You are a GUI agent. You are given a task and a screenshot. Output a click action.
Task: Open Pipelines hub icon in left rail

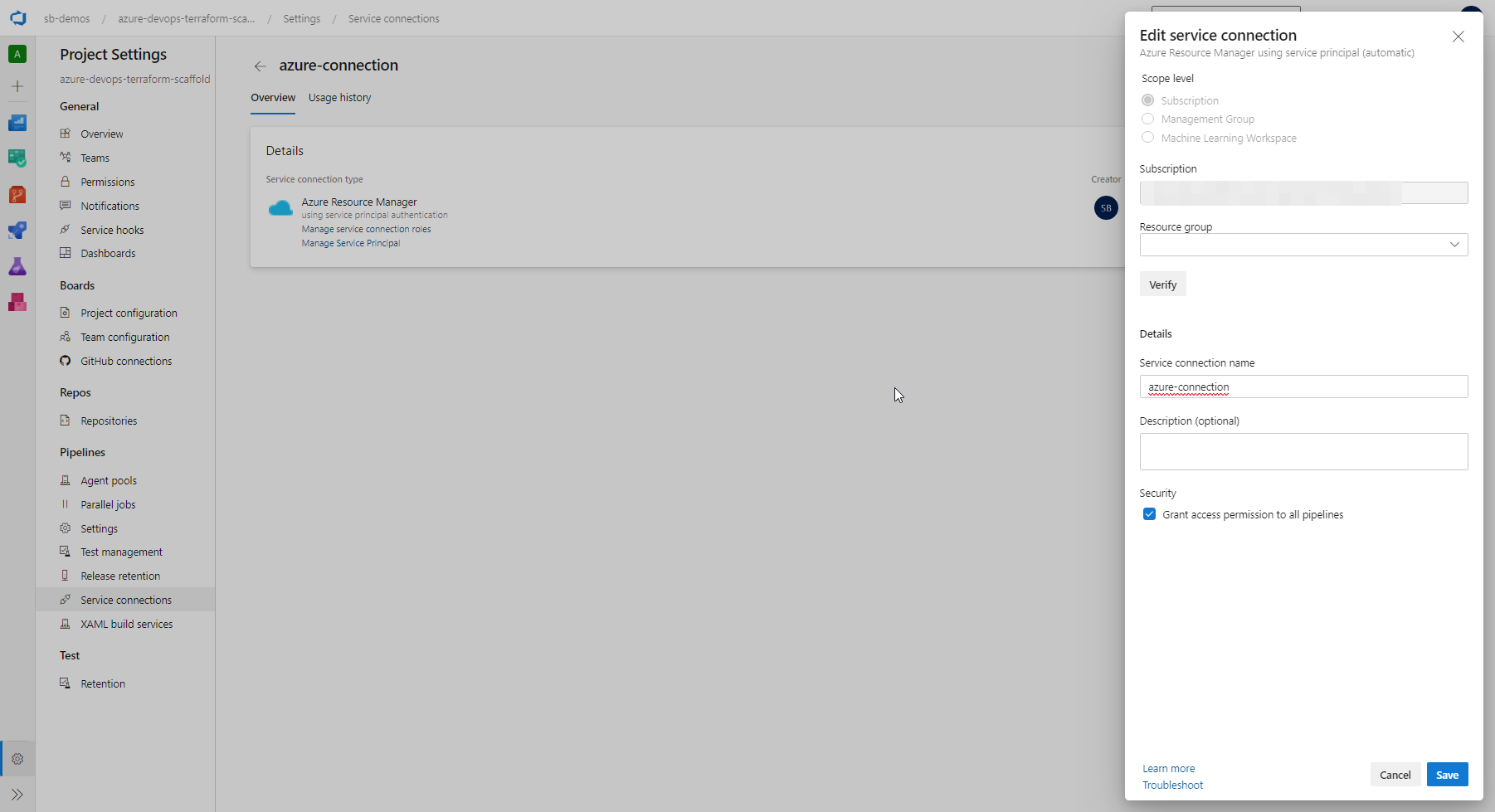pyautogui.click(x=17, y=231)
